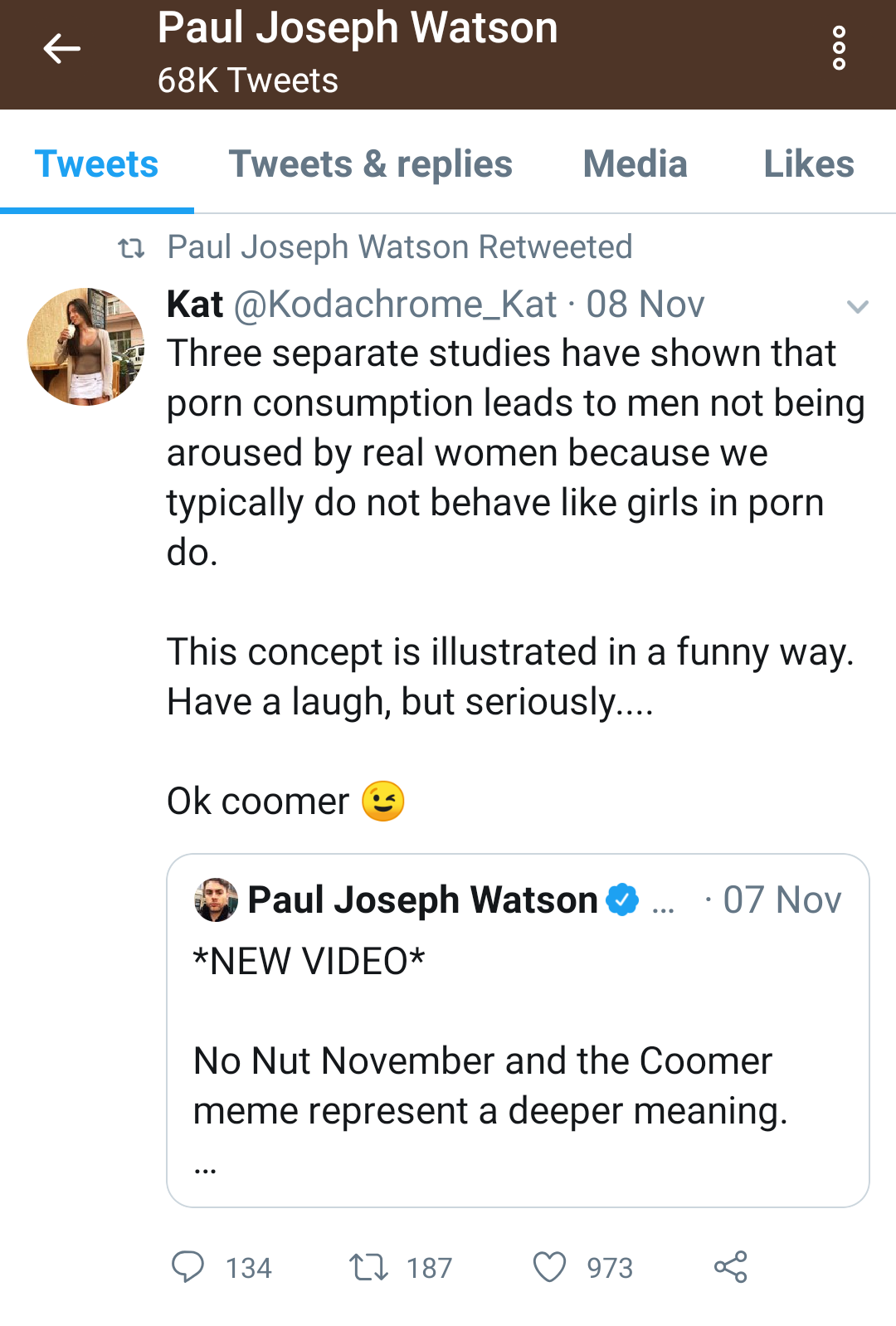The width and height of the screenshot is (896, 1326).
Task: Switch to the Media tab
Action: tap(635, 164)
